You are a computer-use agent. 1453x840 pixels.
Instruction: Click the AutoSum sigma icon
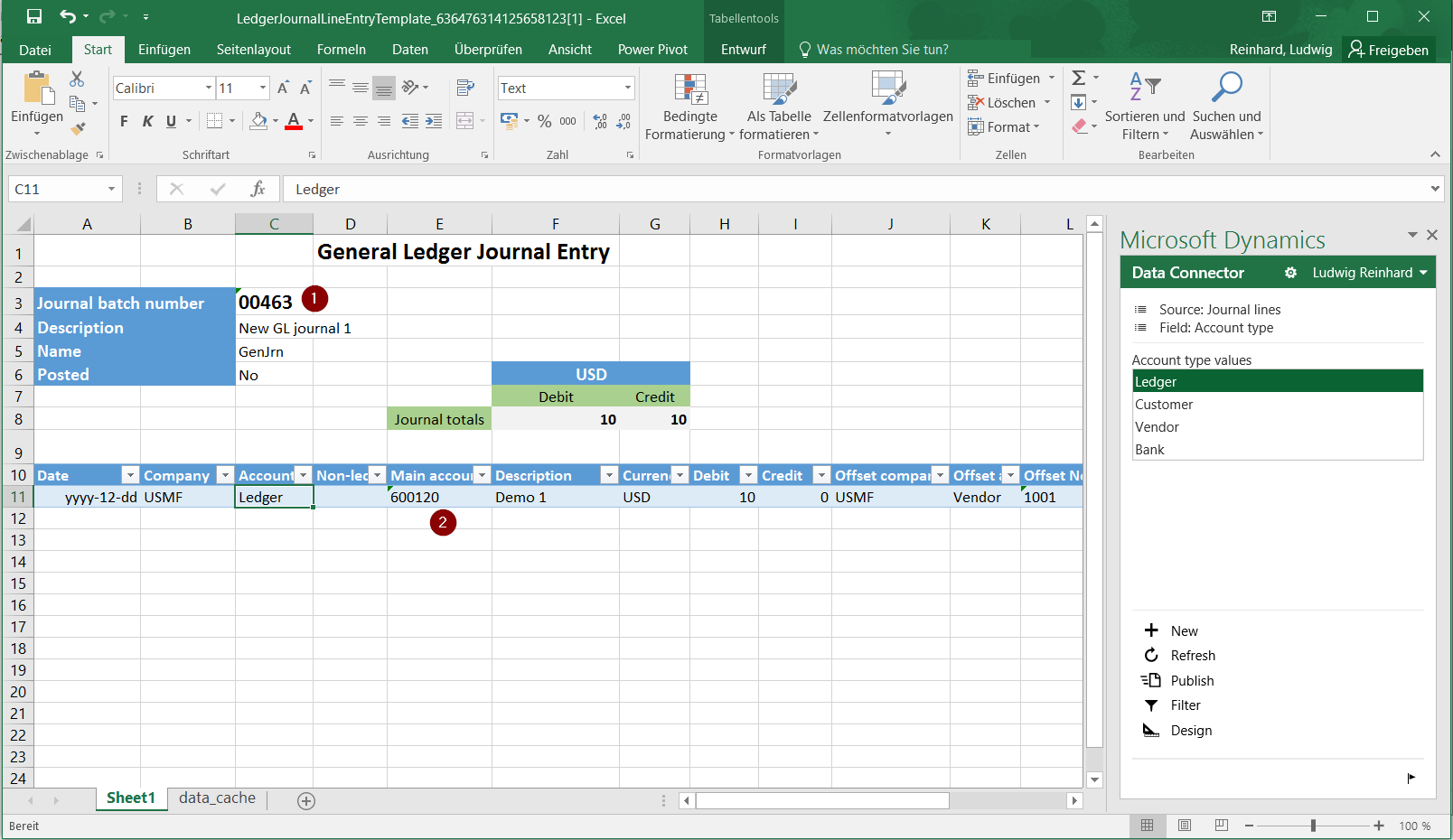(x=1079, y=79)
